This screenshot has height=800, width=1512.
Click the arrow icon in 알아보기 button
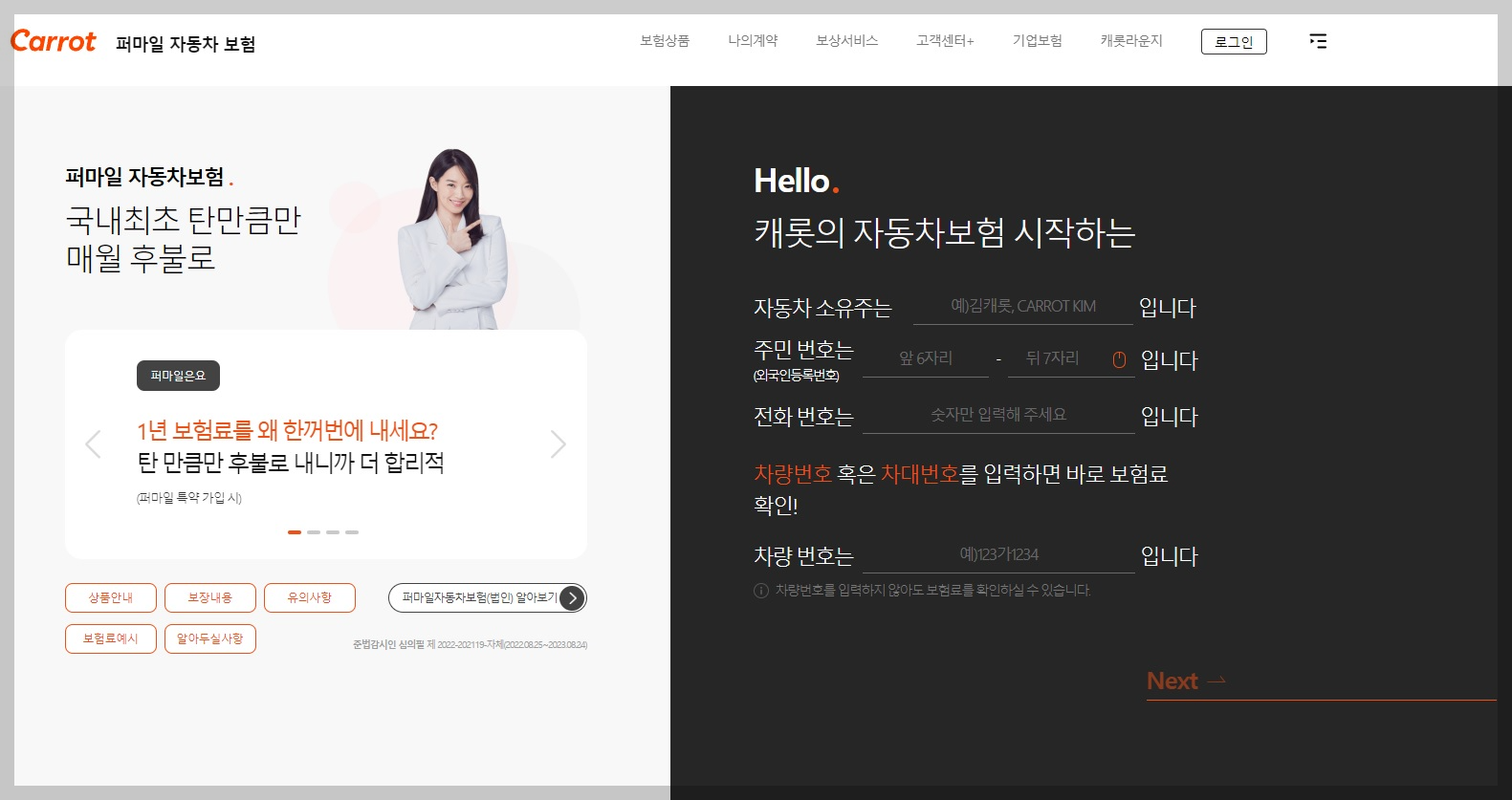(x=572, y=598)
